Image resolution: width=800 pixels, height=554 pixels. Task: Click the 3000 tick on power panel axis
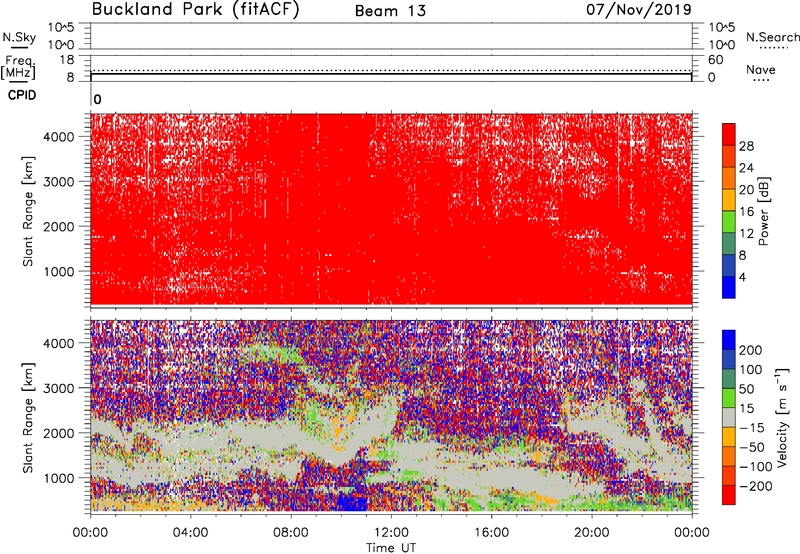[58, 182]
